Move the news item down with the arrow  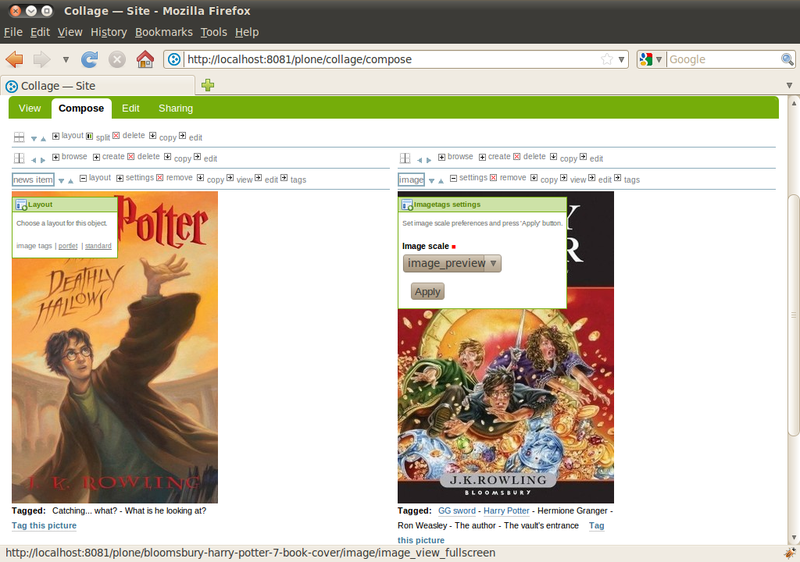pyautogui.click(x=61, y=181)
